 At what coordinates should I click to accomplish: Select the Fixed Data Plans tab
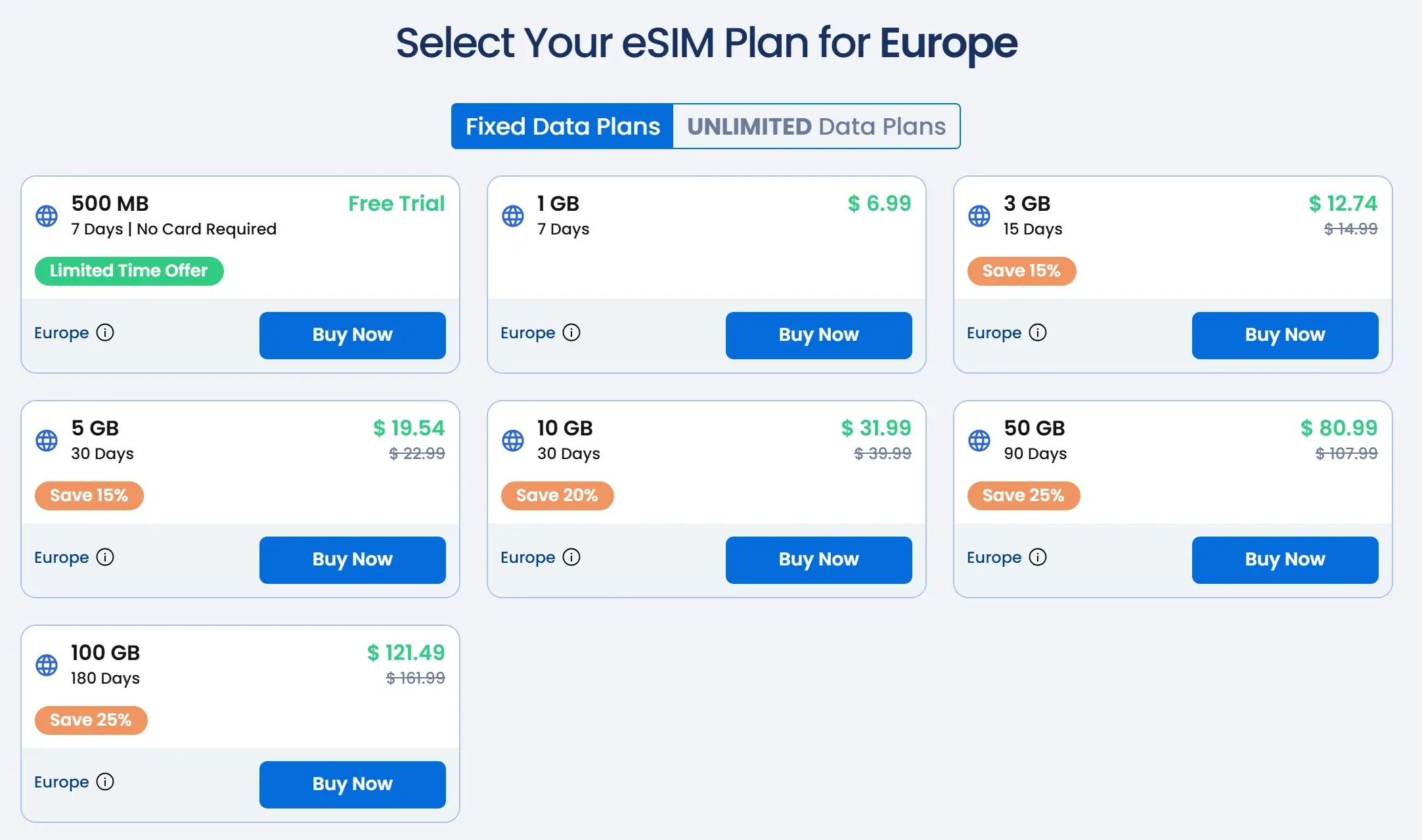pyautogui.click(x=562, y=126)
